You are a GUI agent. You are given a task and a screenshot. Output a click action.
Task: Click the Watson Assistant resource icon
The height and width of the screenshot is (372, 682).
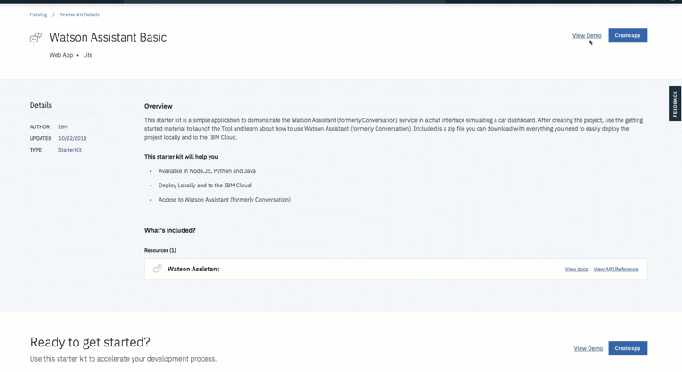[157, 269]
